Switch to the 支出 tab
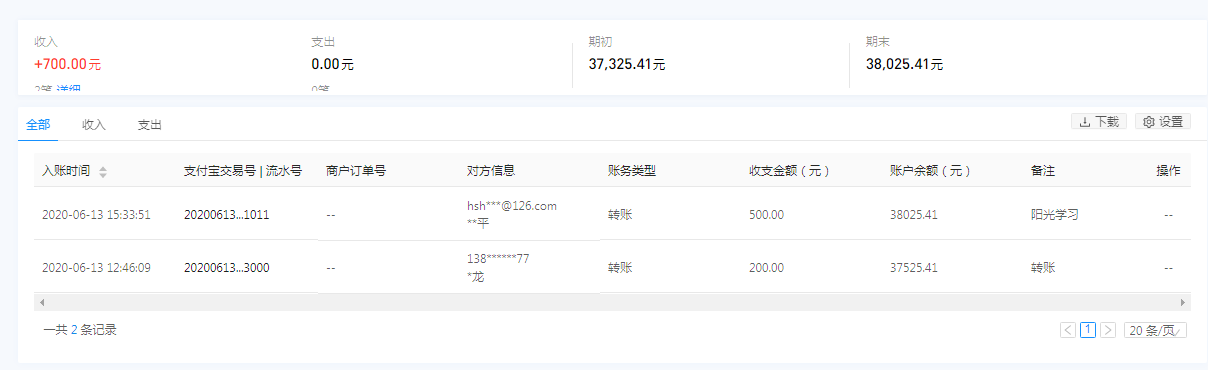 pos(150,125)
